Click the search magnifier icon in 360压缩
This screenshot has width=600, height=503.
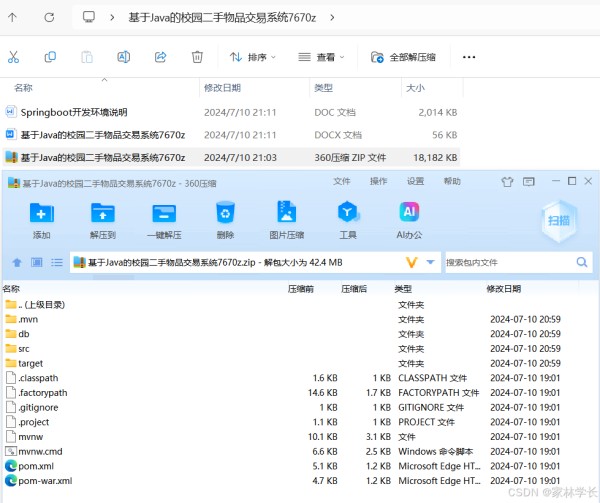coord(582,262)
